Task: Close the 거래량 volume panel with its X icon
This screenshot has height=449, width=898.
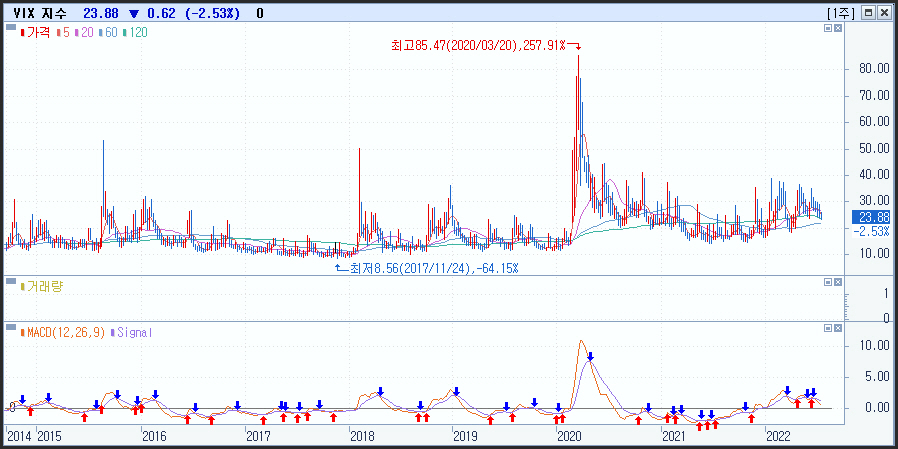Action: point(837,282)
